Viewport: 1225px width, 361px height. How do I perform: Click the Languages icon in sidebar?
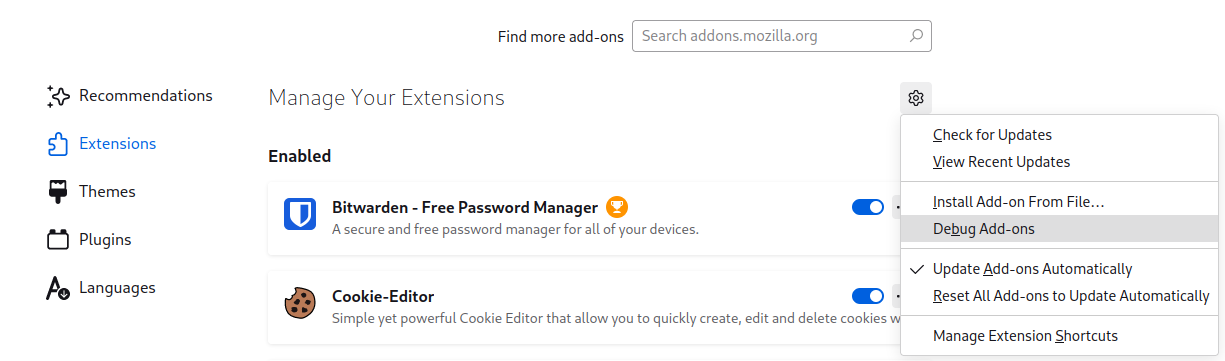[58, 288]
